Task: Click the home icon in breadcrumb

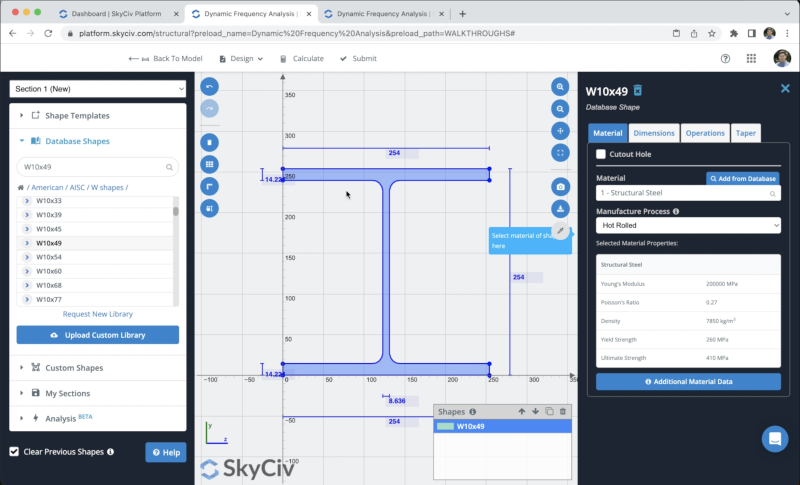Action: [x=20, y=188]
